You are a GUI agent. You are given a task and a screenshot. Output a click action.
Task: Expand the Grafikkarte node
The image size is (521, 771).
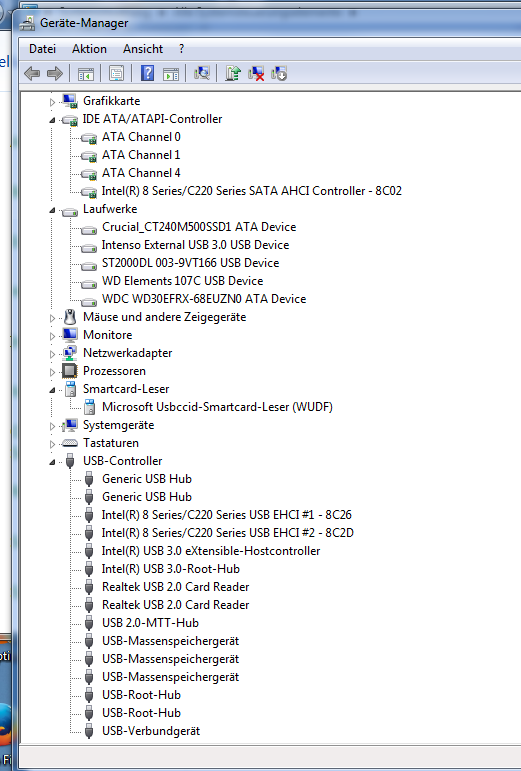(x=52, y=102)
